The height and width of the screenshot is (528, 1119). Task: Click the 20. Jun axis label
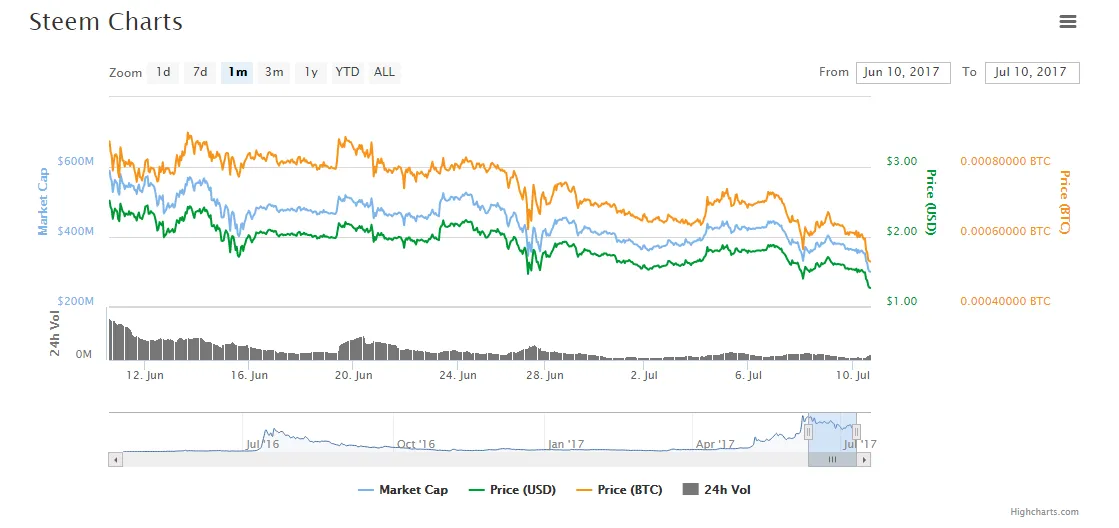click(355, 375)
